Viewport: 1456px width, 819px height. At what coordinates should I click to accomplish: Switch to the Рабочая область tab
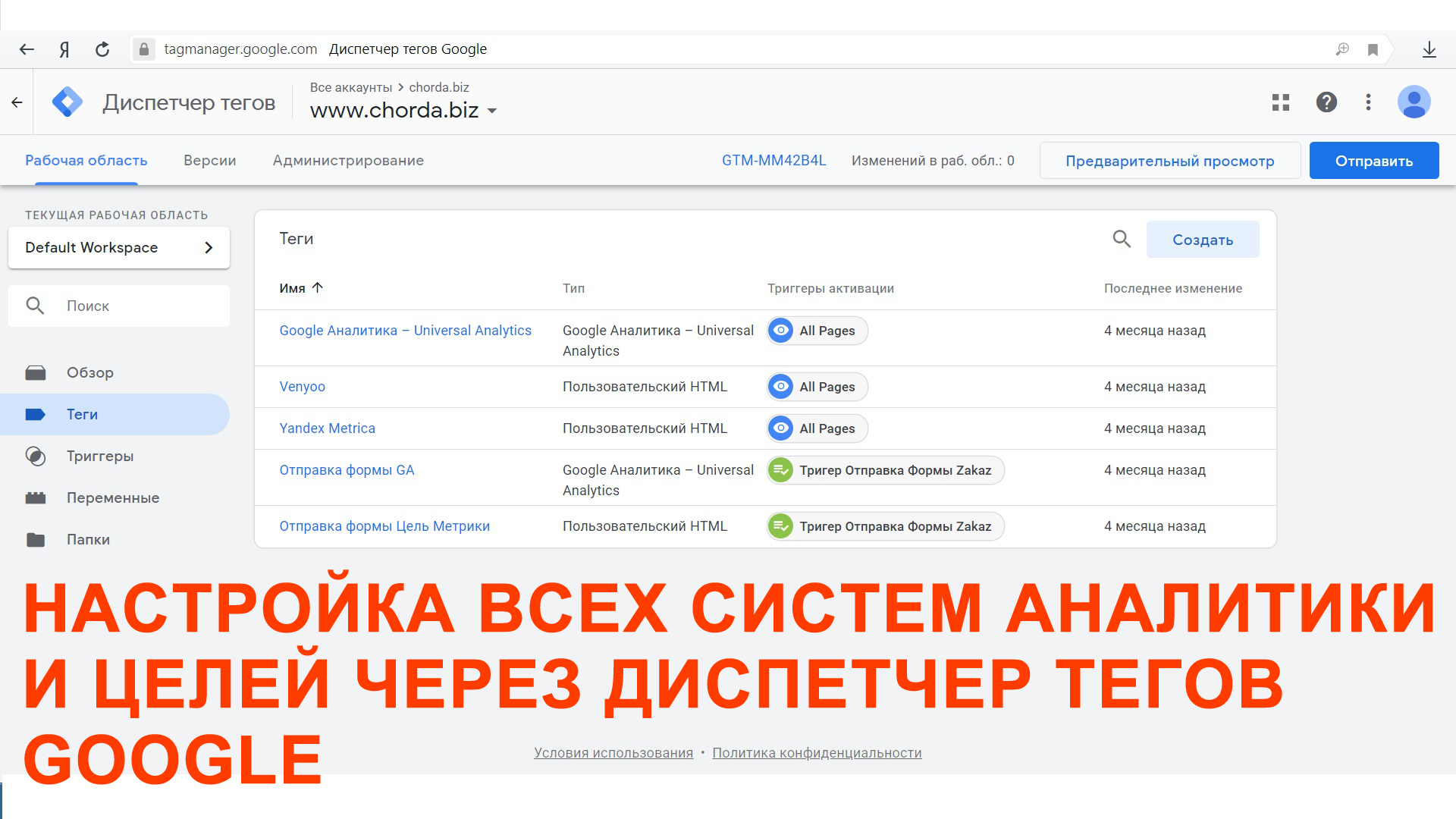click(x=86, y=161)
